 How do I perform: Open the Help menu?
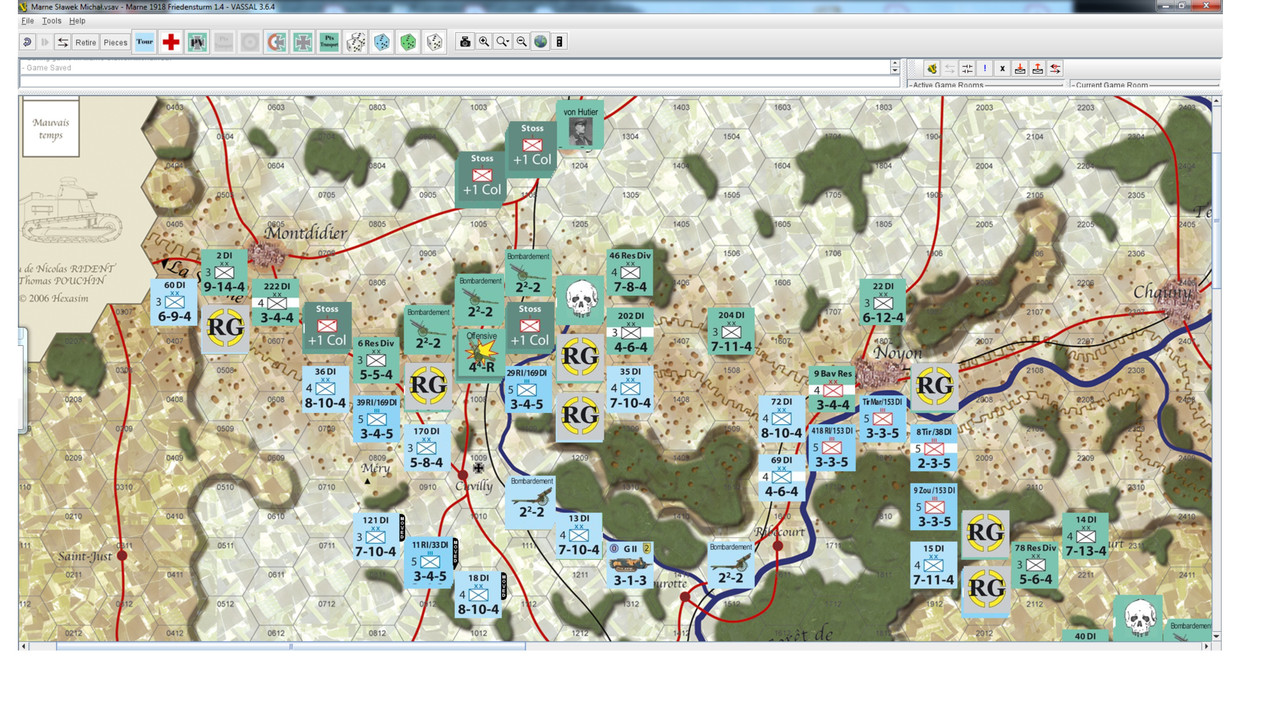77,21
